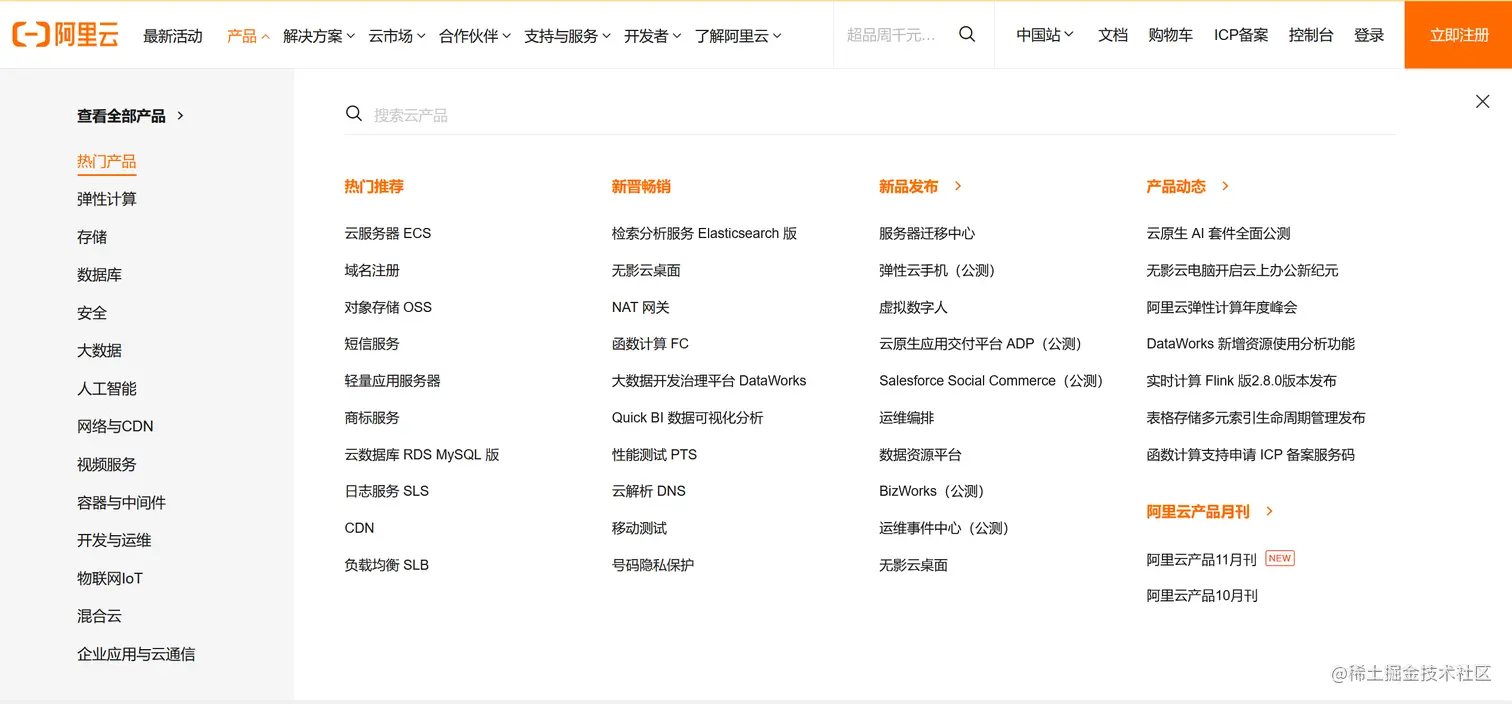Select the 网络与CDN sidebar category

115,426
